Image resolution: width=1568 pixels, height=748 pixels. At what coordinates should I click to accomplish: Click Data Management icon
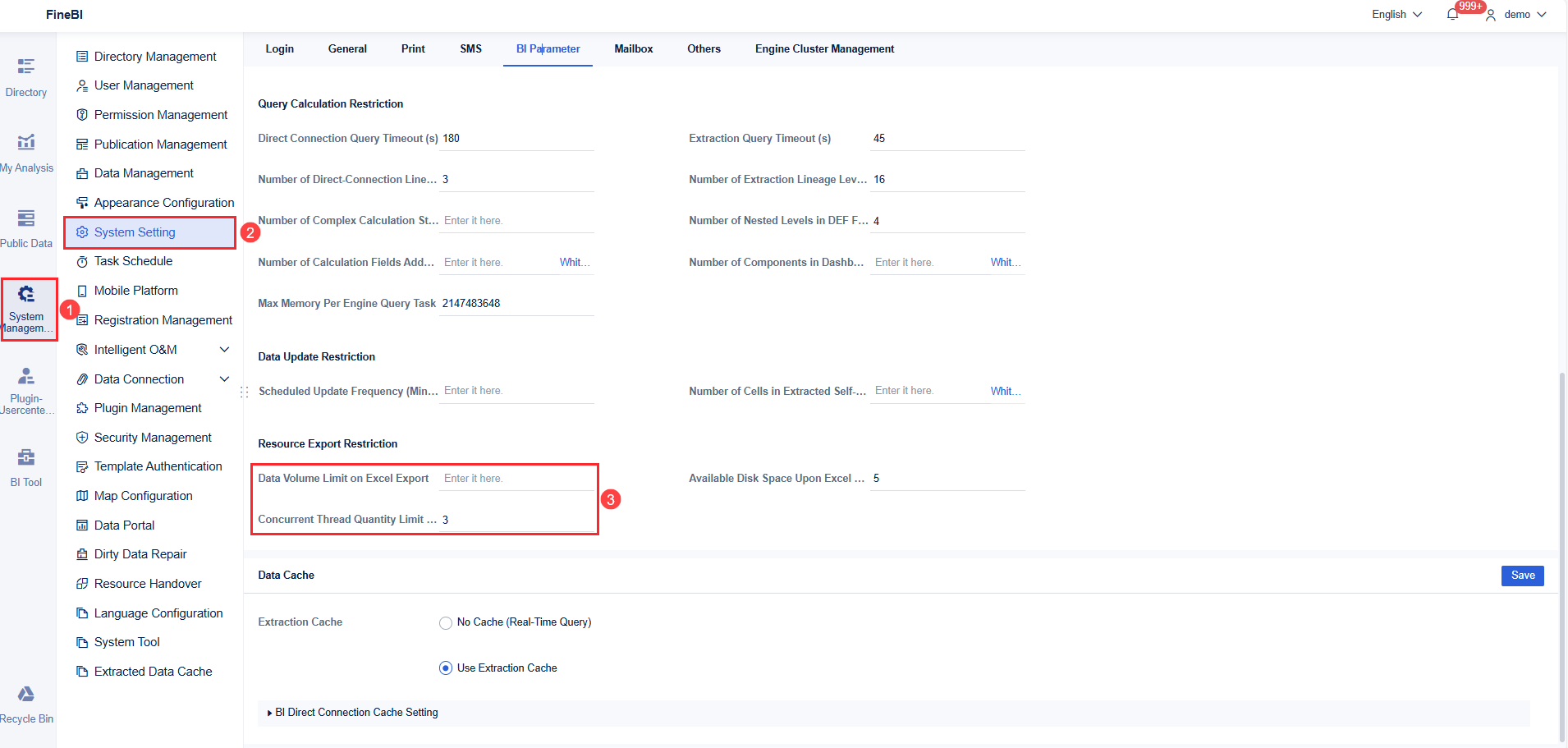coord(82,173)
